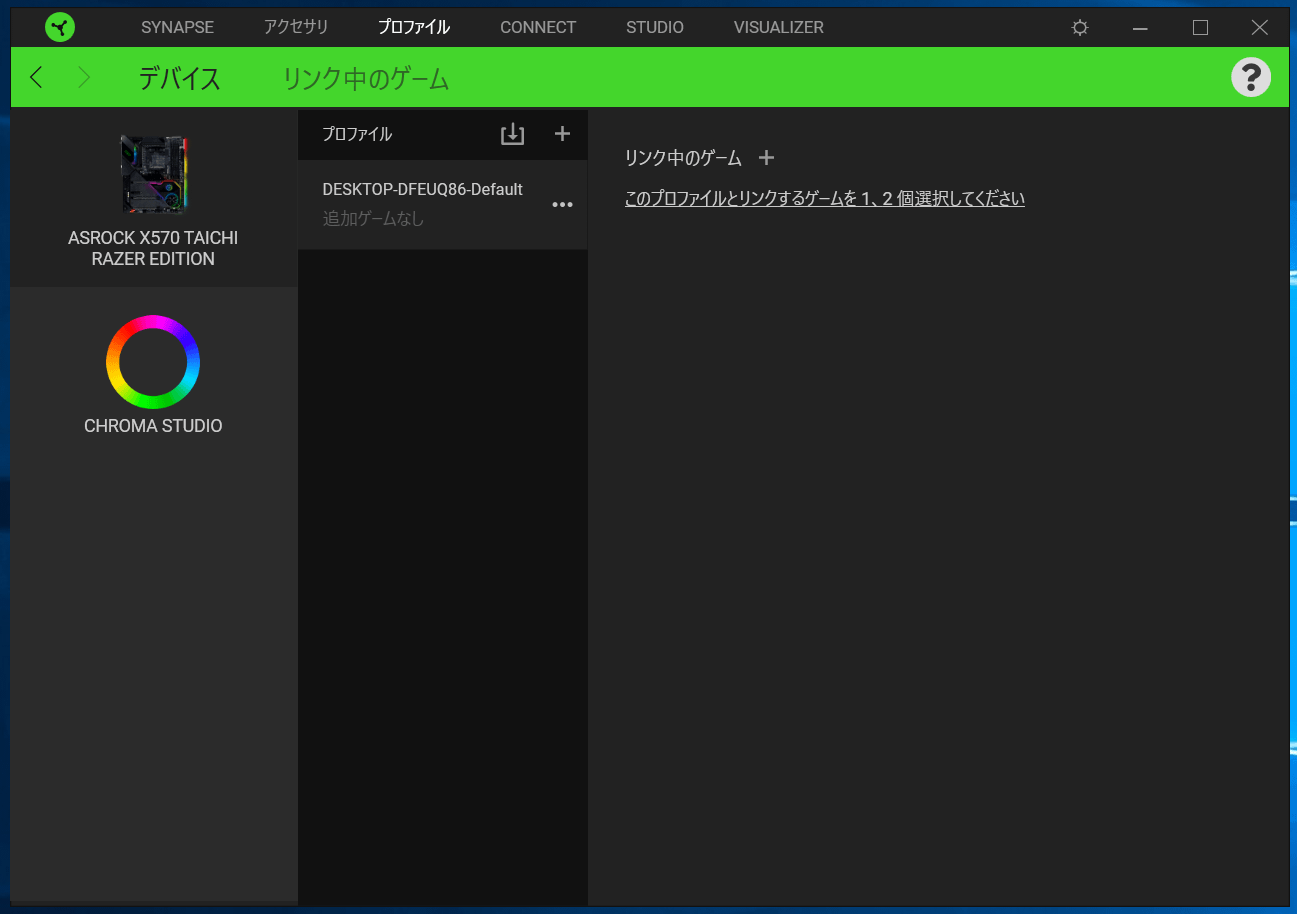Open the リンク中のゲーム subtab

click(366, 78)
